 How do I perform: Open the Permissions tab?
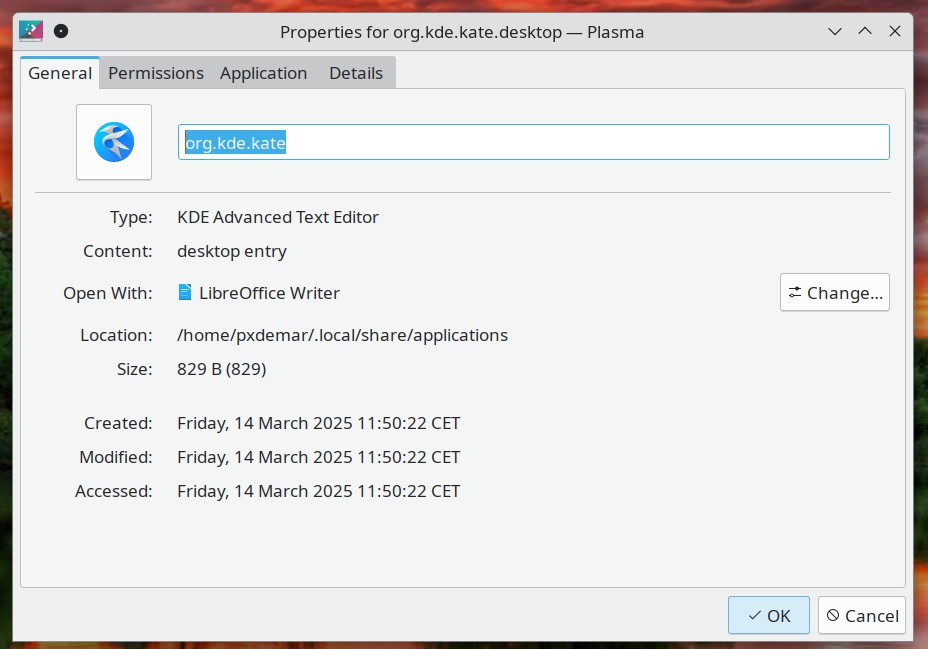point(156,73)
